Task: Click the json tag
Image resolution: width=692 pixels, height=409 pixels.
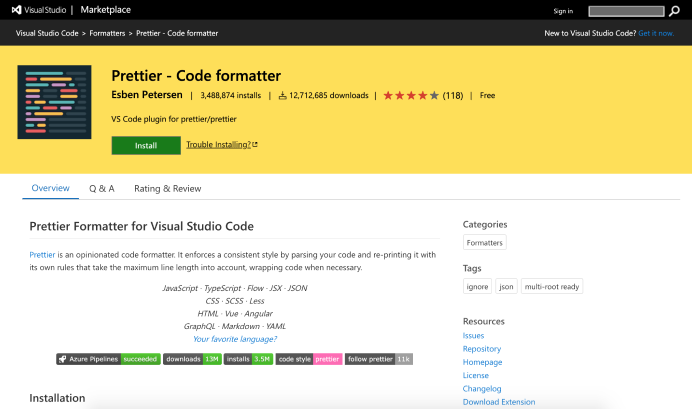Action: [506, 287]
